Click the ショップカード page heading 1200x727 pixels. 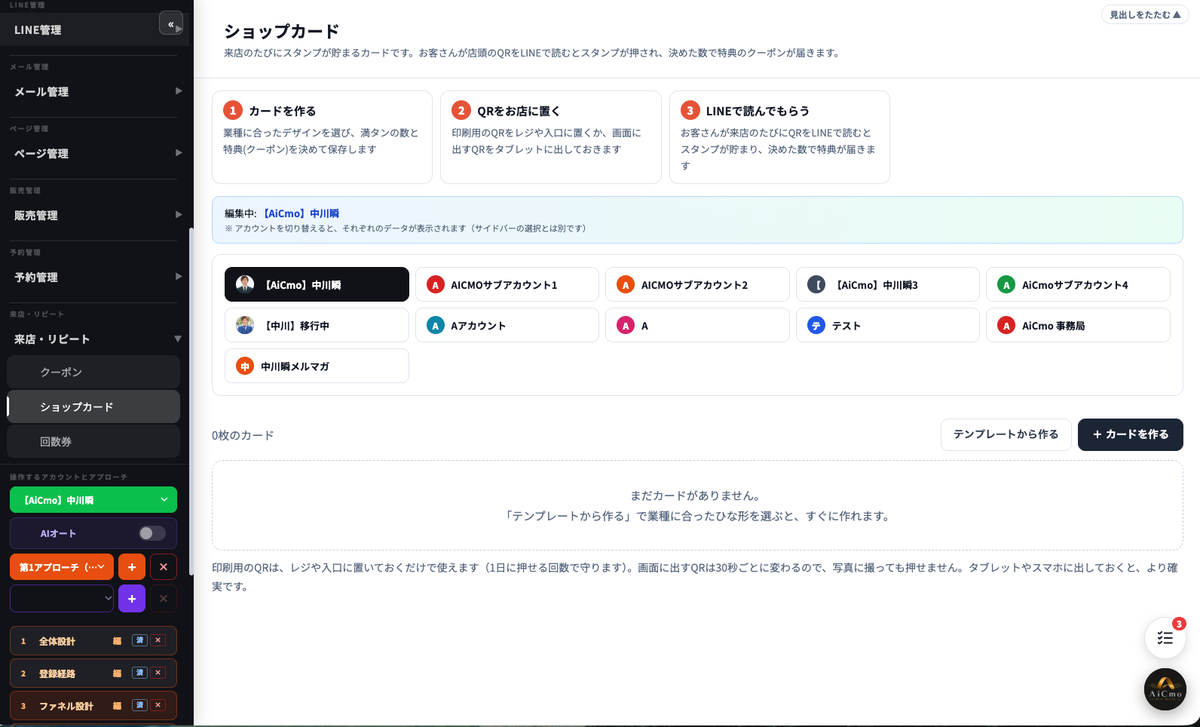[x=282, y=32]
